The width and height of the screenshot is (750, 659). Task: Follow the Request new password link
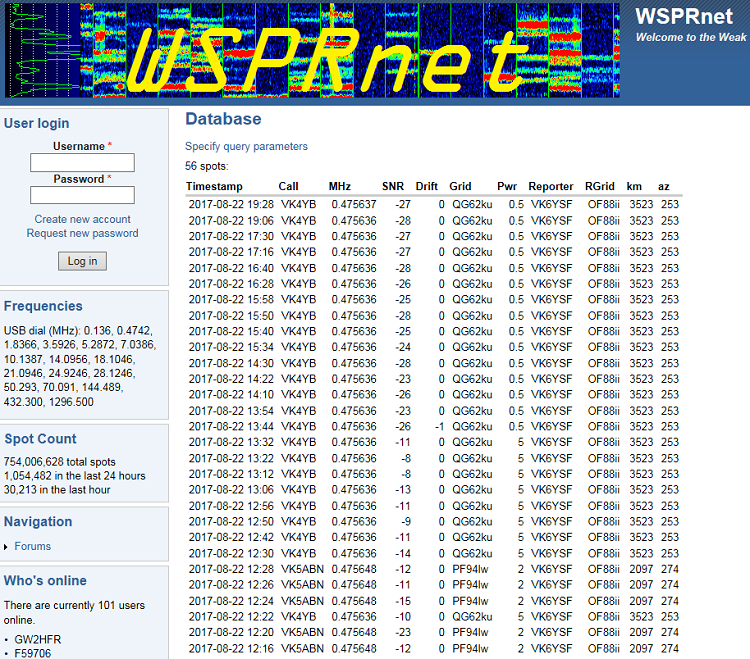82,233
